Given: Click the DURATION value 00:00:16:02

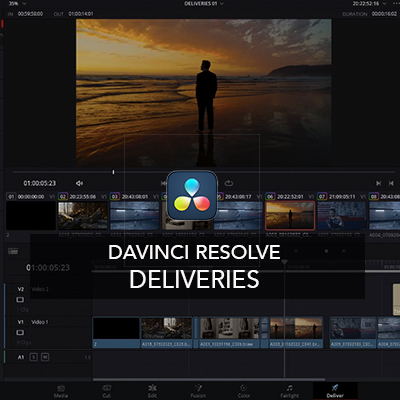Looking at the screenshot, I should [384, 14].
